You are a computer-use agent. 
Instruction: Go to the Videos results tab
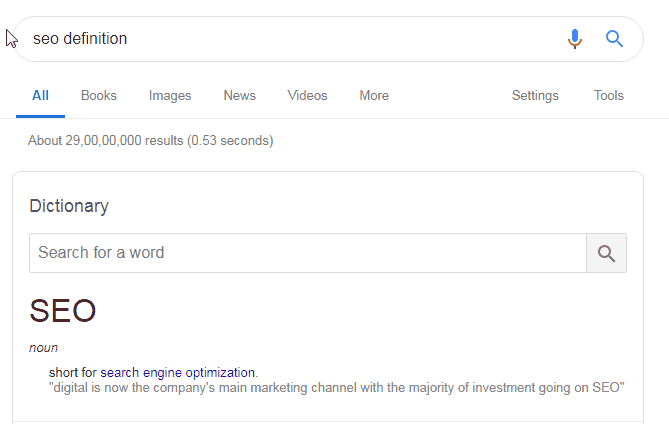(x=307, y=96)
